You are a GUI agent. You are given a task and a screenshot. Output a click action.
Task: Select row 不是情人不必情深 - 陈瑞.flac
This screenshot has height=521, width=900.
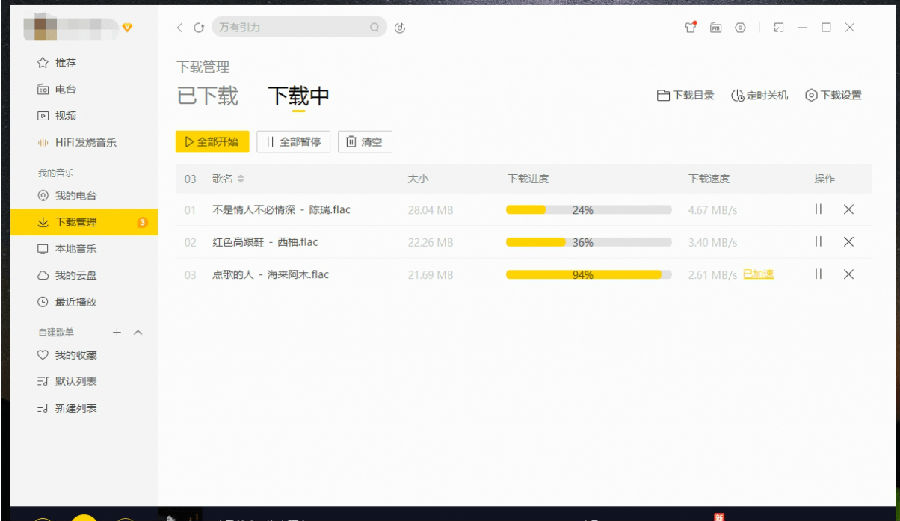pos(523,209)
